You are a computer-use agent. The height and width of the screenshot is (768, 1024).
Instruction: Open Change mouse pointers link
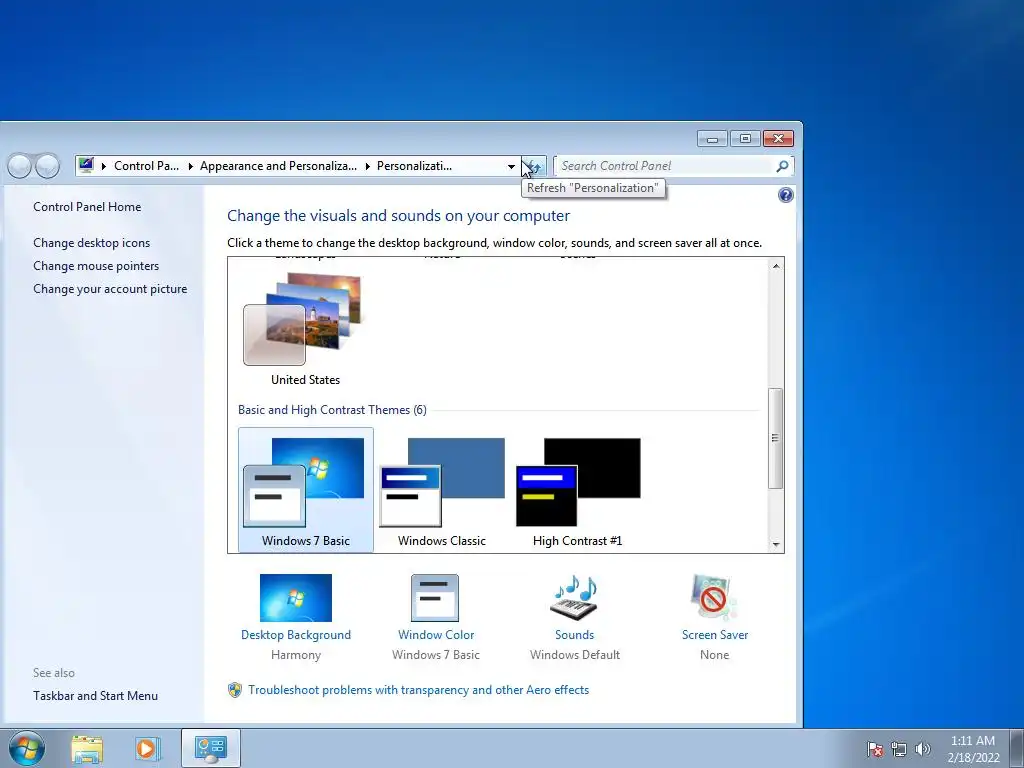point(96,266)
